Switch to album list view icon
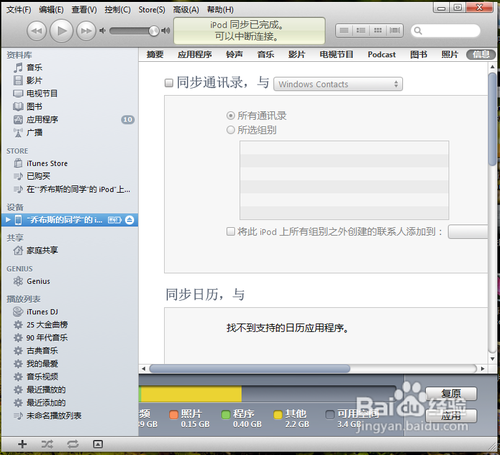 361,31
